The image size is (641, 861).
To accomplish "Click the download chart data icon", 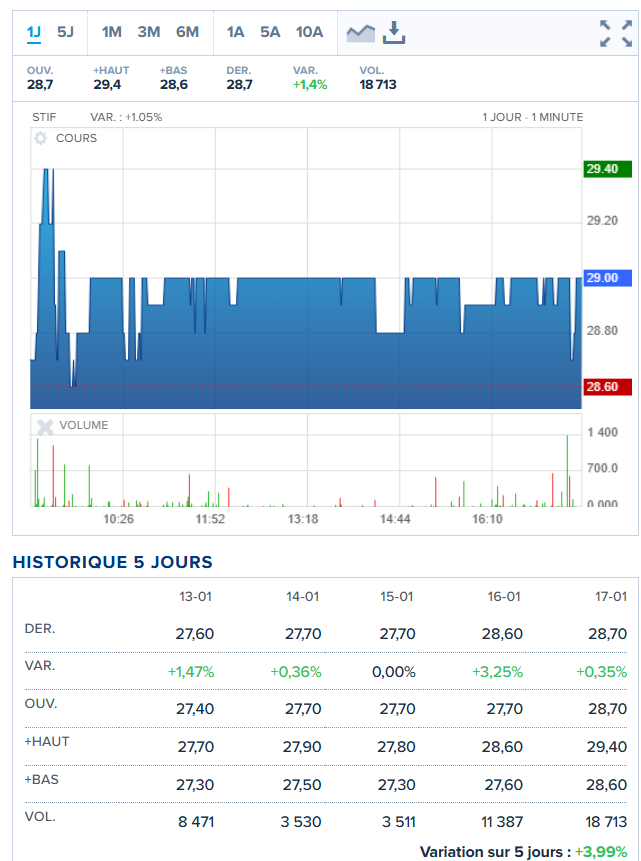I will [x=394, y=32].
